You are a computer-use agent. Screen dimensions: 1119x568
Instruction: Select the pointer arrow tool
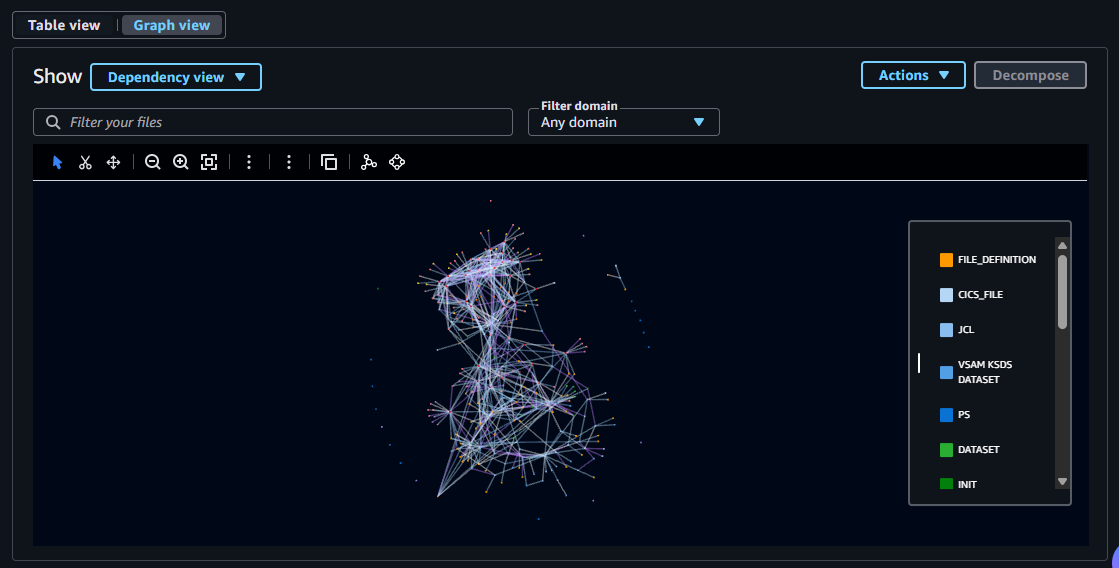point(58,163)
